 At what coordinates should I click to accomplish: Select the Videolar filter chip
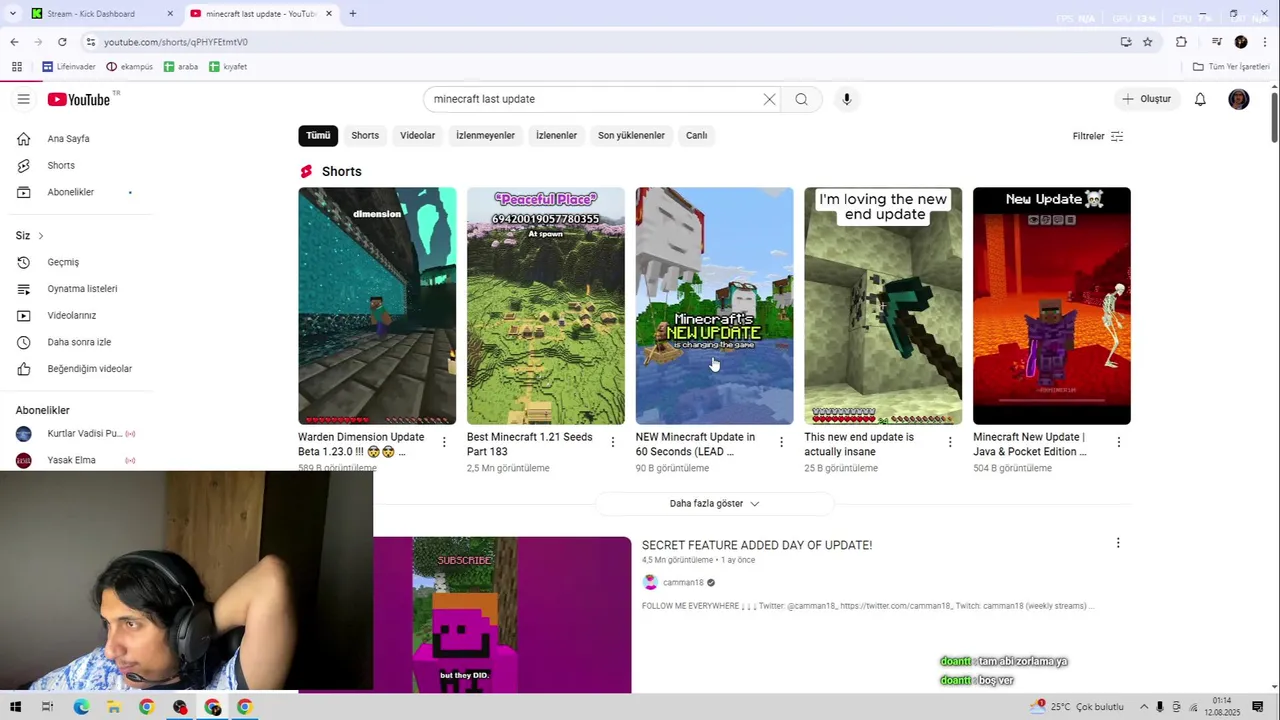point(417,135)
